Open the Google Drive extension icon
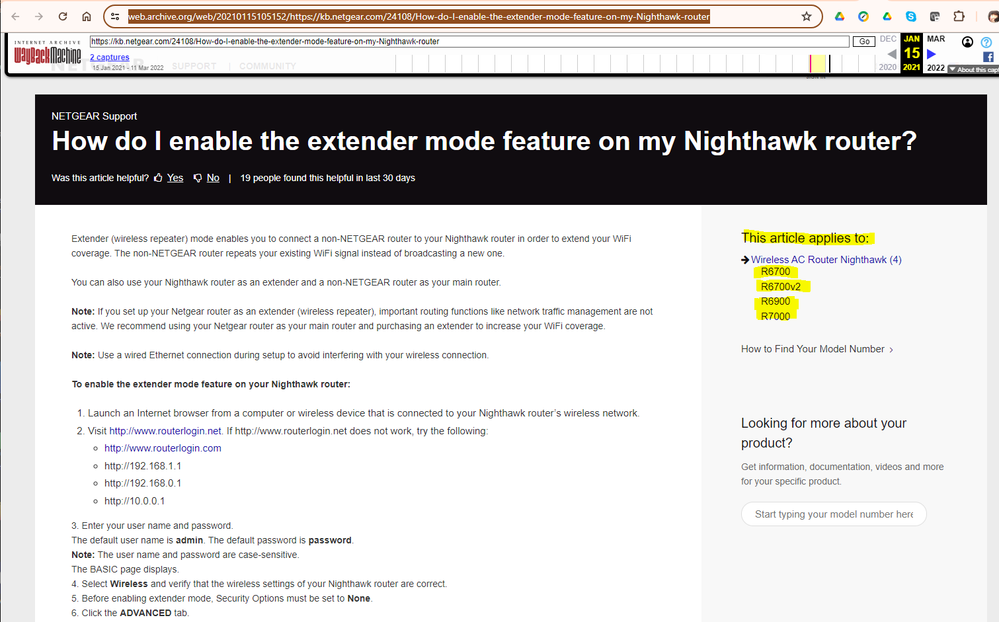The image size is (999, 622). coord(839,17)
